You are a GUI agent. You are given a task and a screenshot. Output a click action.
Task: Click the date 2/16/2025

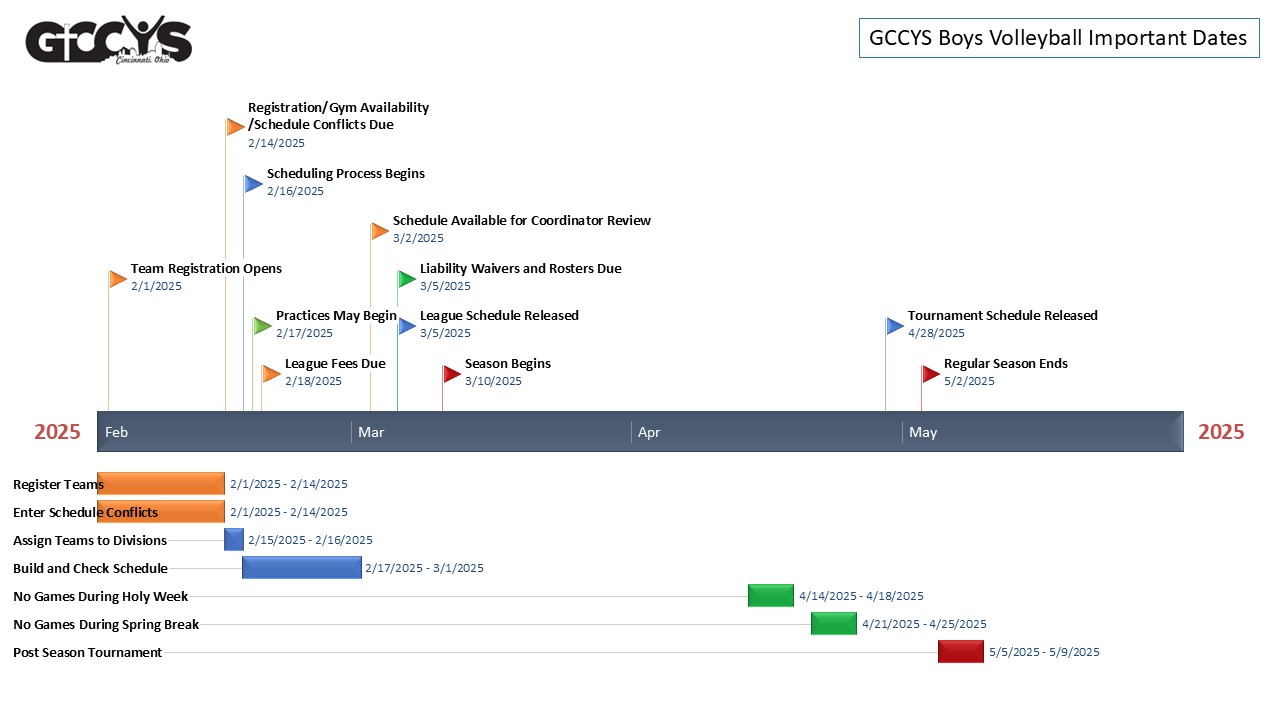(295, 191)
